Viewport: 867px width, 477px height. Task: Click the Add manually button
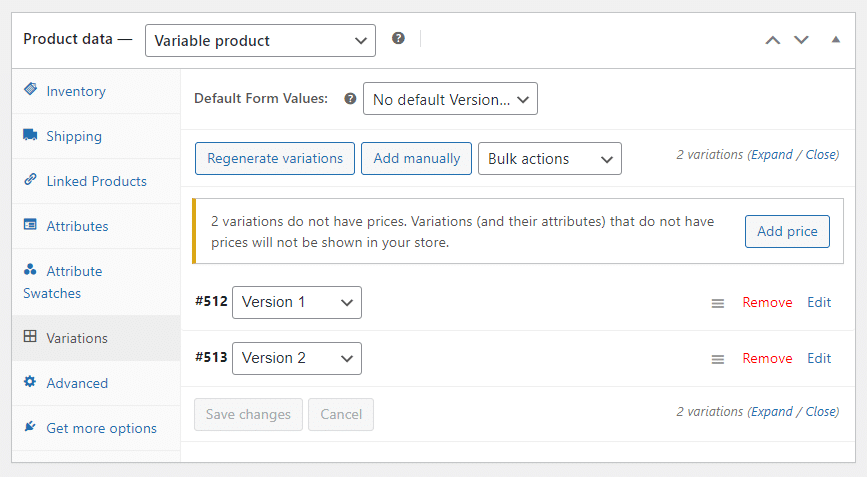[416, 159]
